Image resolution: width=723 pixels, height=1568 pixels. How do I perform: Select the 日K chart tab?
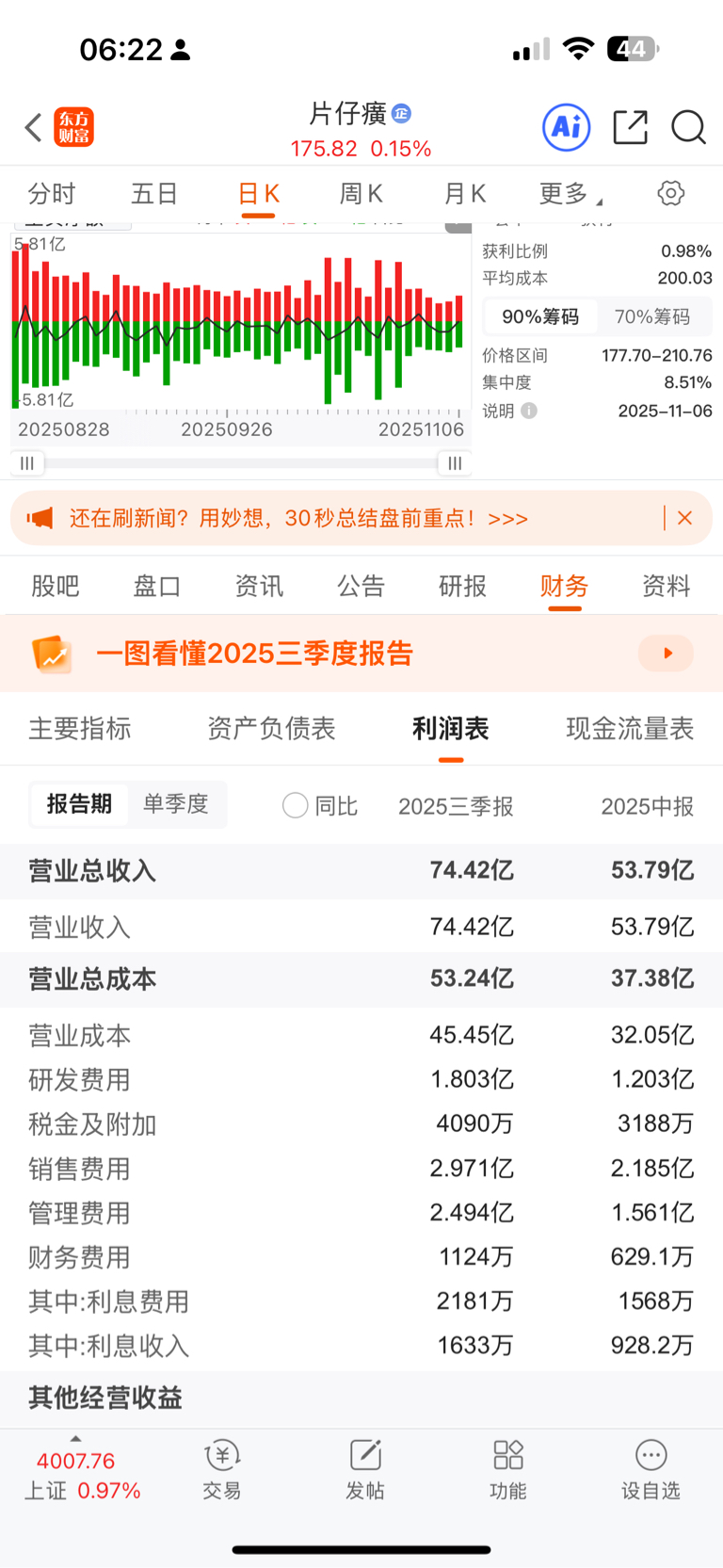point(258,194)
